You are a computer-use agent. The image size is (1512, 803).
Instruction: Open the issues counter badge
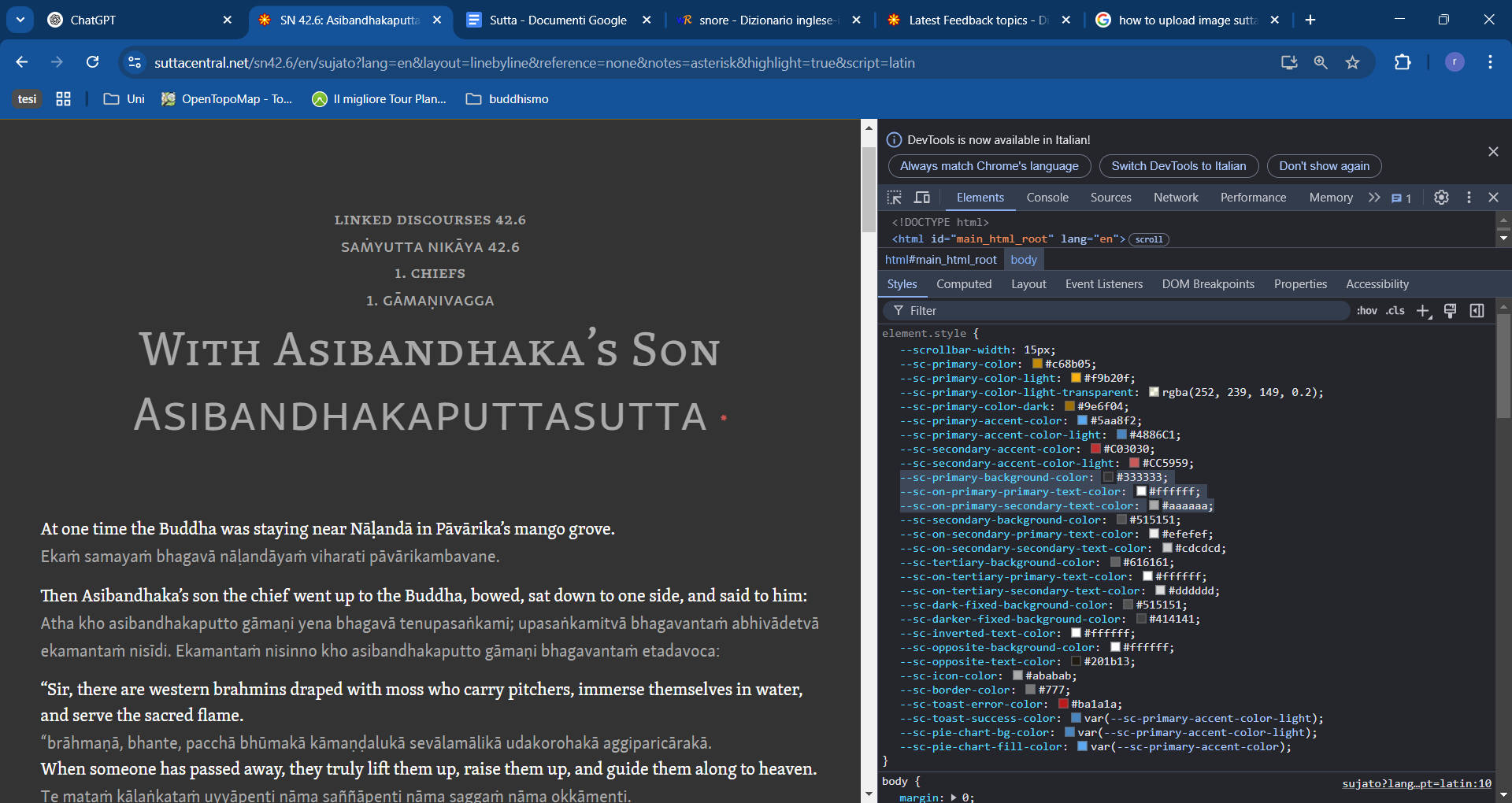tap(1401, 198)
